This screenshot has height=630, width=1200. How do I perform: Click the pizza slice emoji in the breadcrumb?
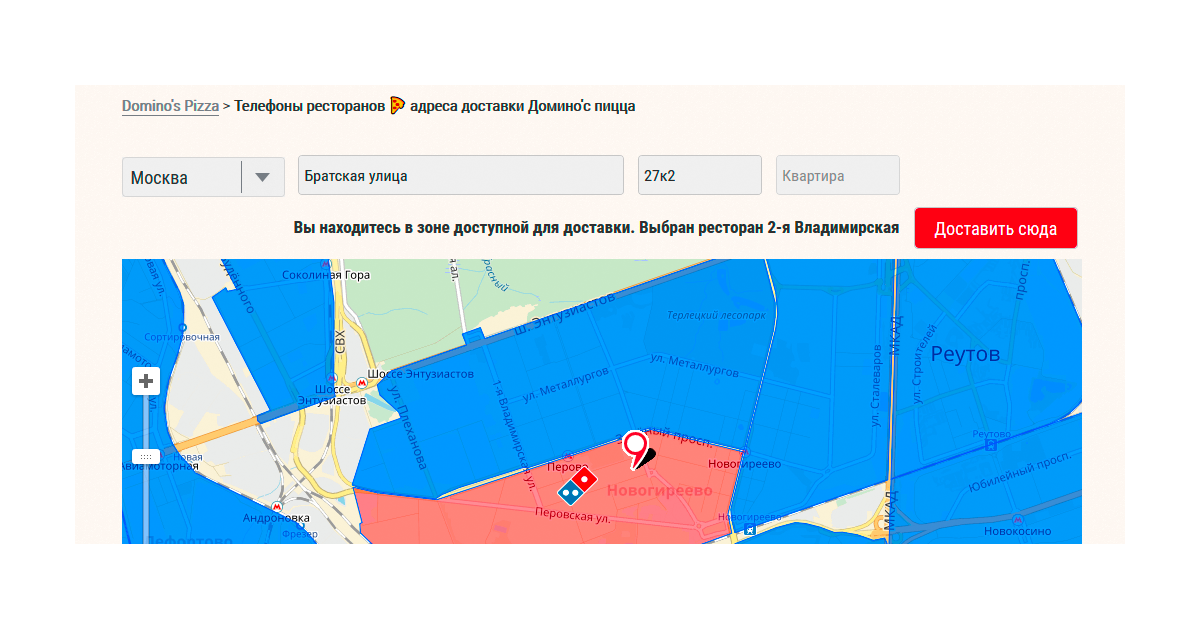point(398,105)
